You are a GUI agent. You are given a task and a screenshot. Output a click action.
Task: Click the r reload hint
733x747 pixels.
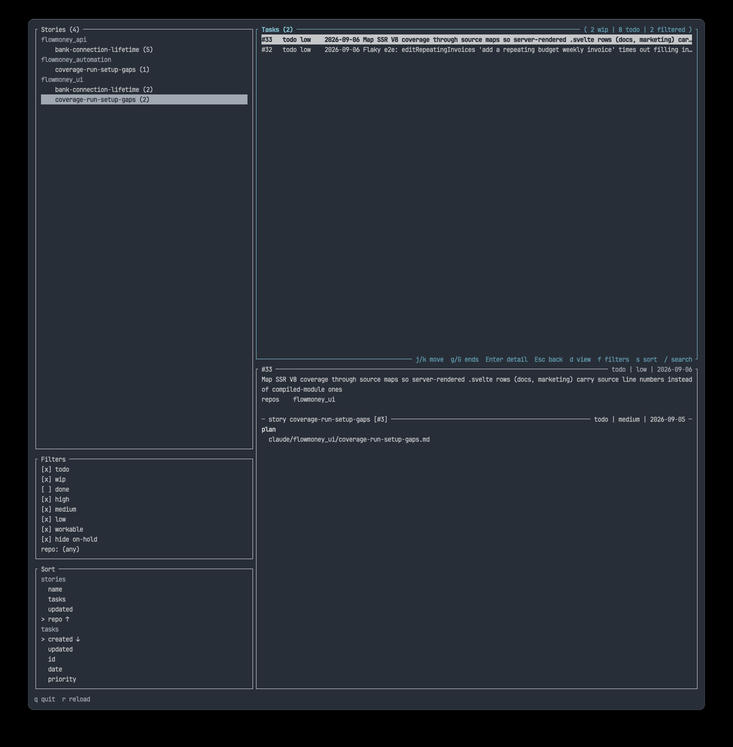pyautogui.click(x=76, y=699)
